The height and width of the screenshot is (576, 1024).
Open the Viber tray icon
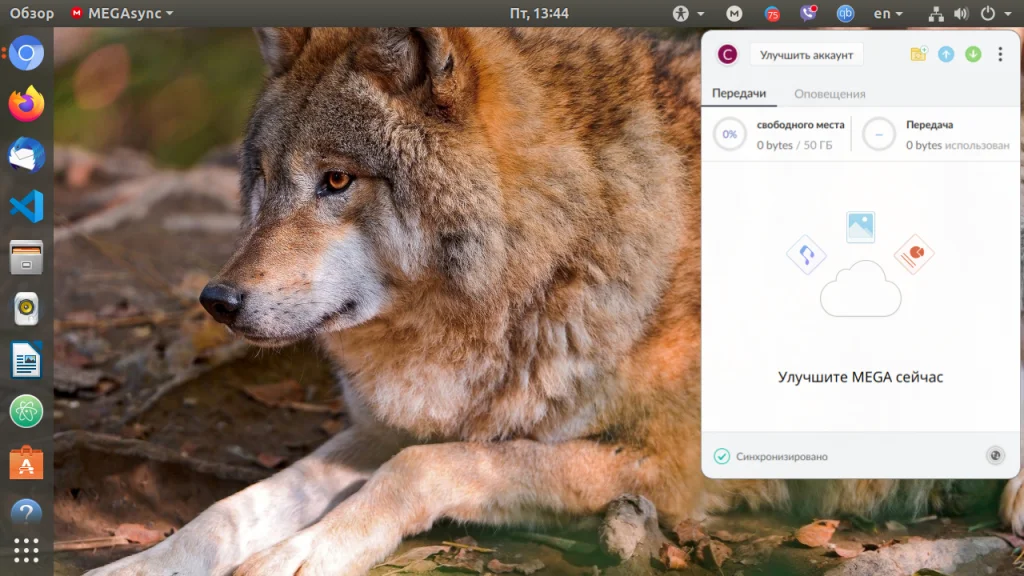pyautogui.click(x=808, y=14)
